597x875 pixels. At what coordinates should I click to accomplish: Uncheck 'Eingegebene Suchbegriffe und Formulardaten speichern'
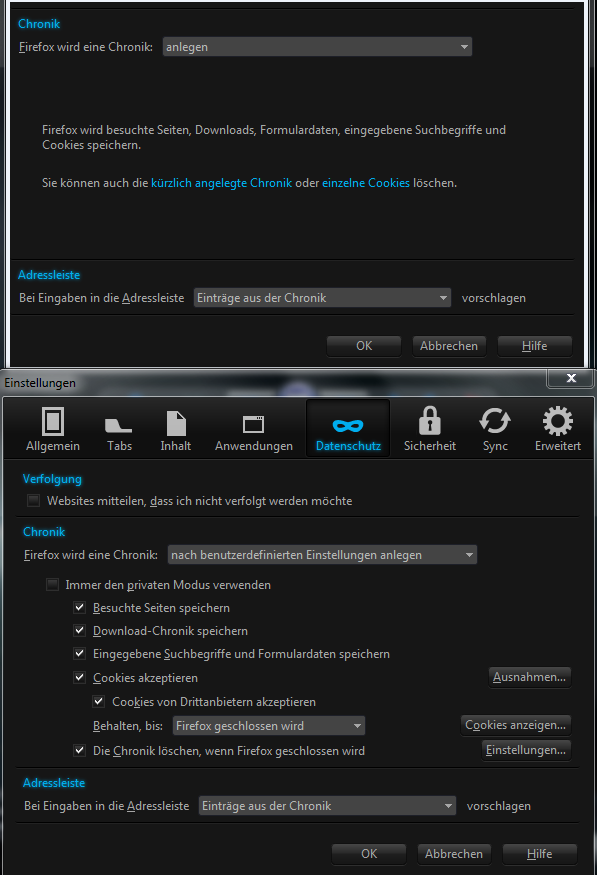(80, 653)
